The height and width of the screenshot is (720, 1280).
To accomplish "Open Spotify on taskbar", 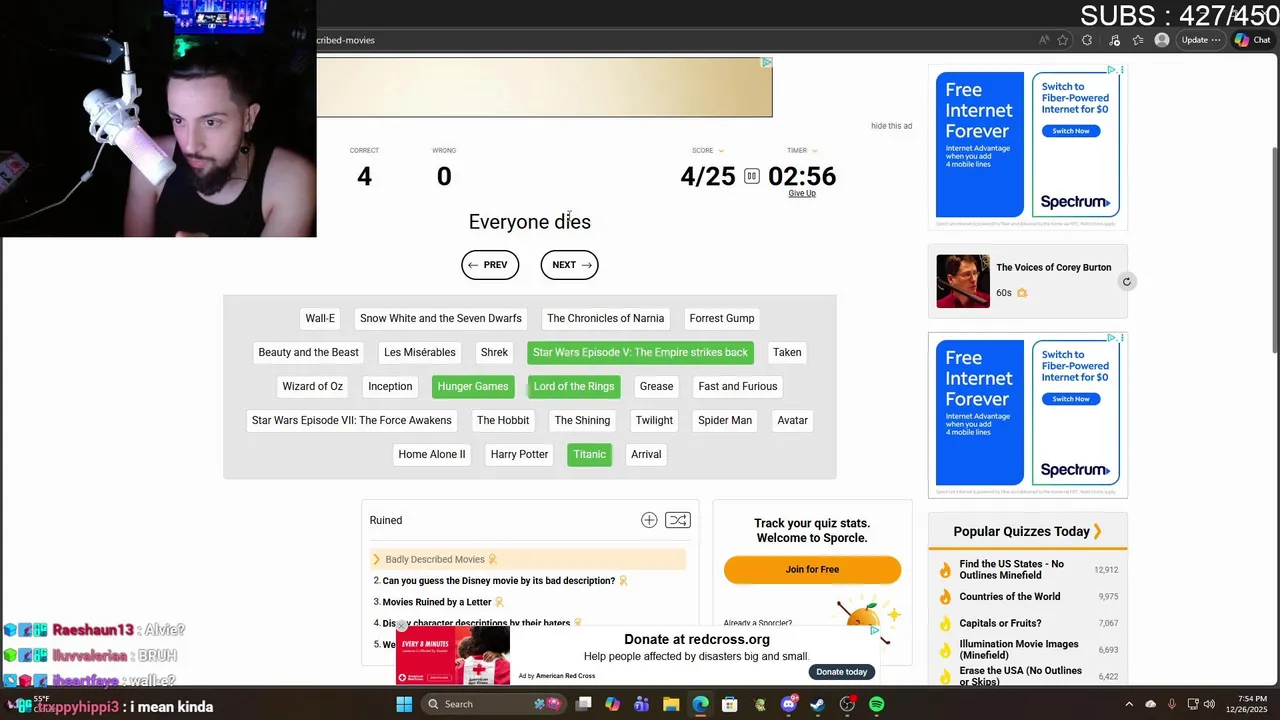I will coord(876,704).
